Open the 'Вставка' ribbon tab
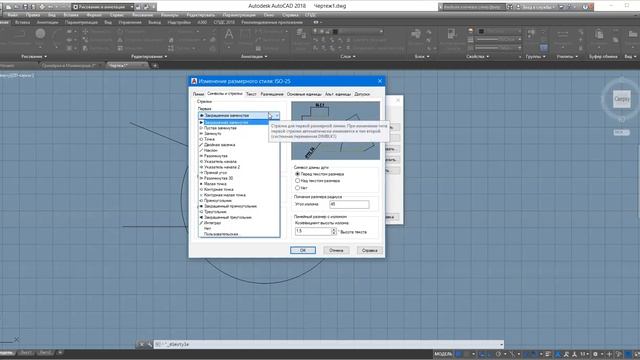This screenshot has height=360, width=640. [22, 22]
